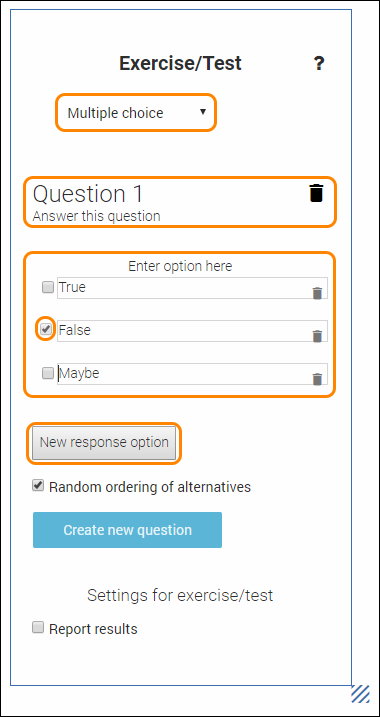Add a New response option
The image size is (380, 717).
pos(104,443)
